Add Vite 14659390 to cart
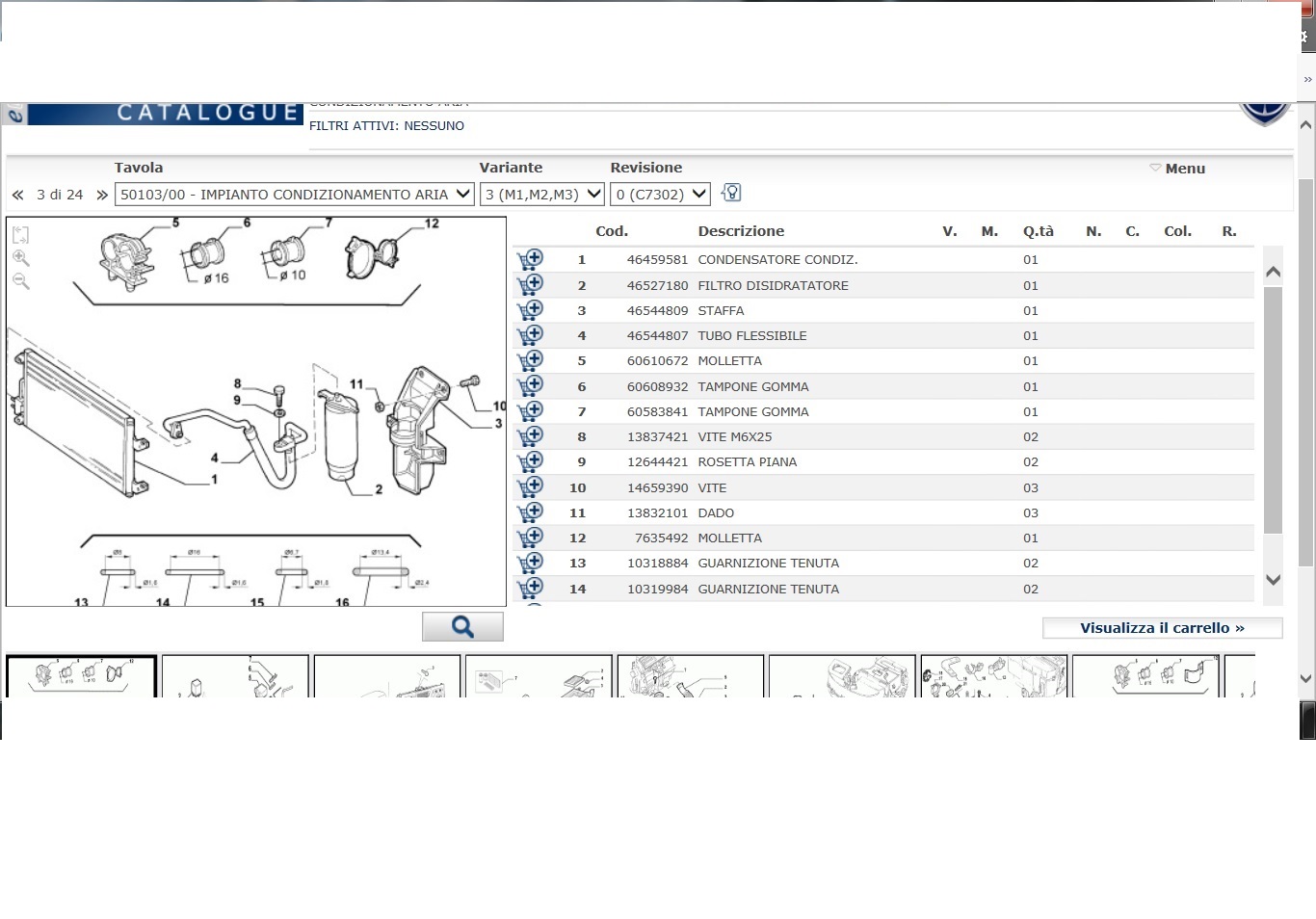1316x919 pixels. pyautogui.click(x=530, y=486)
